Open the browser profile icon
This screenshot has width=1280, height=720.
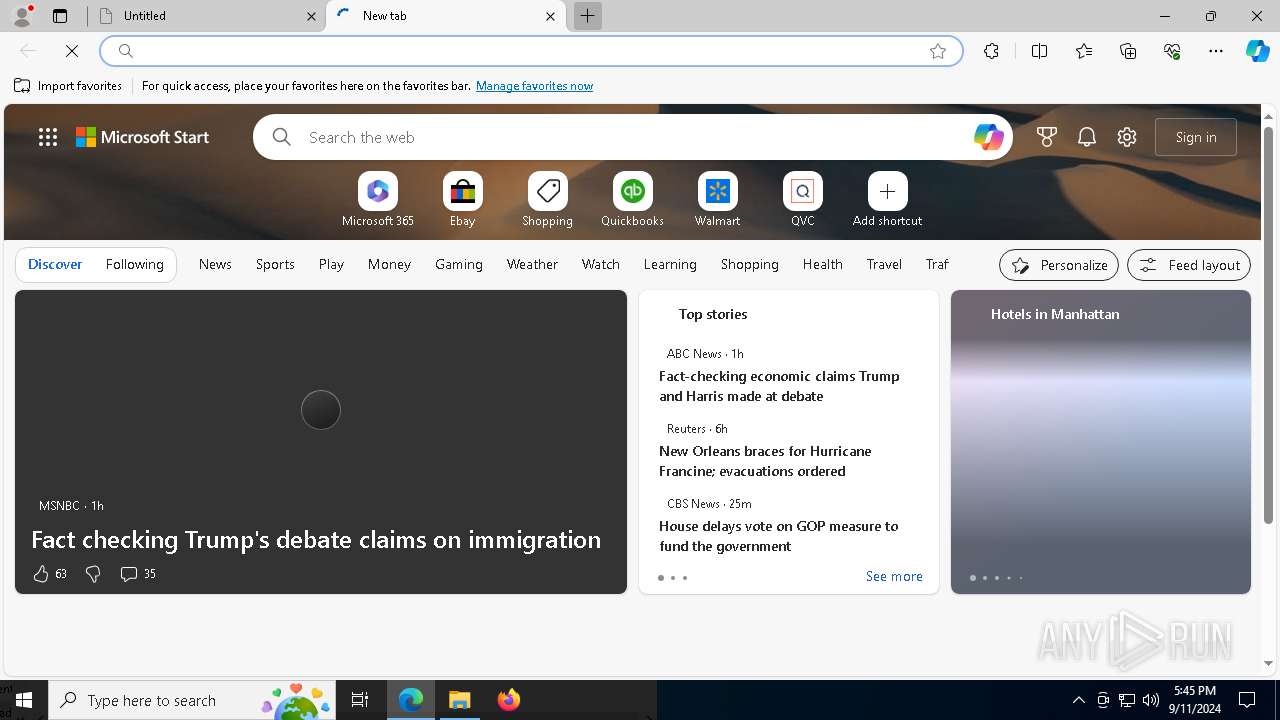22,16
